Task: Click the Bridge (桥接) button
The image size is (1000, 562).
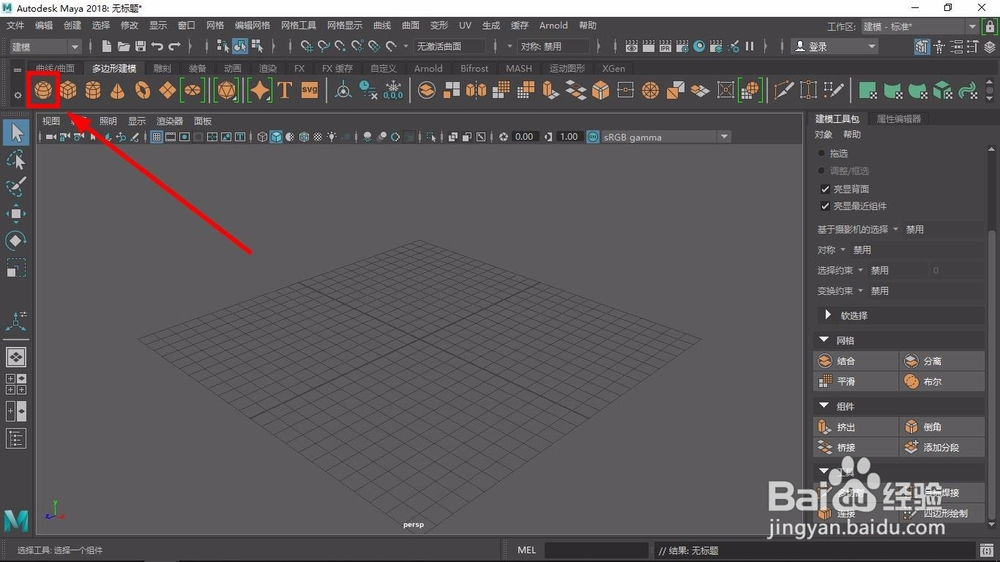Action: (x=855, y=447)
